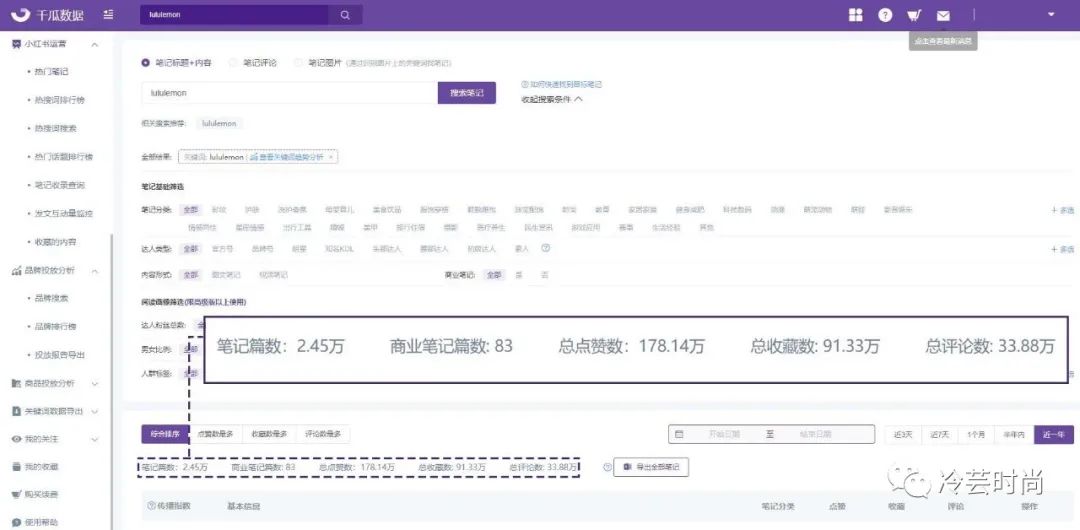Screen dimensions: 1080x530
Task: Open the grid apps icon in header
Action: pos(855,15)
